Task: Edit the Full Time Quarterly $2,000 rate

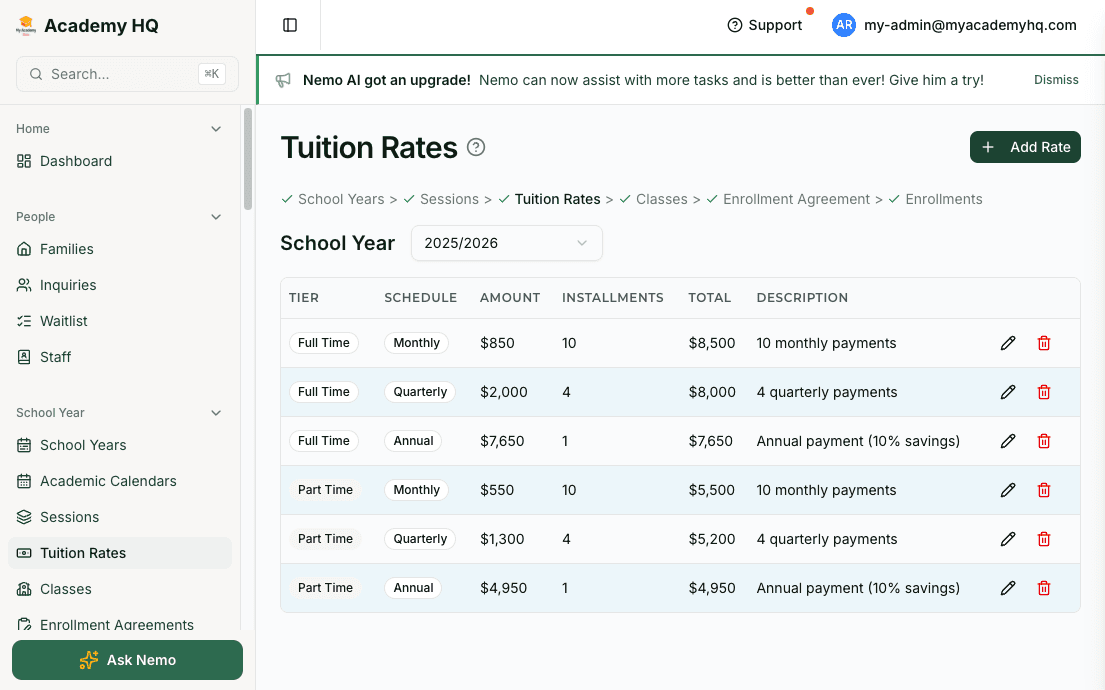Action: coord(1008,392)
